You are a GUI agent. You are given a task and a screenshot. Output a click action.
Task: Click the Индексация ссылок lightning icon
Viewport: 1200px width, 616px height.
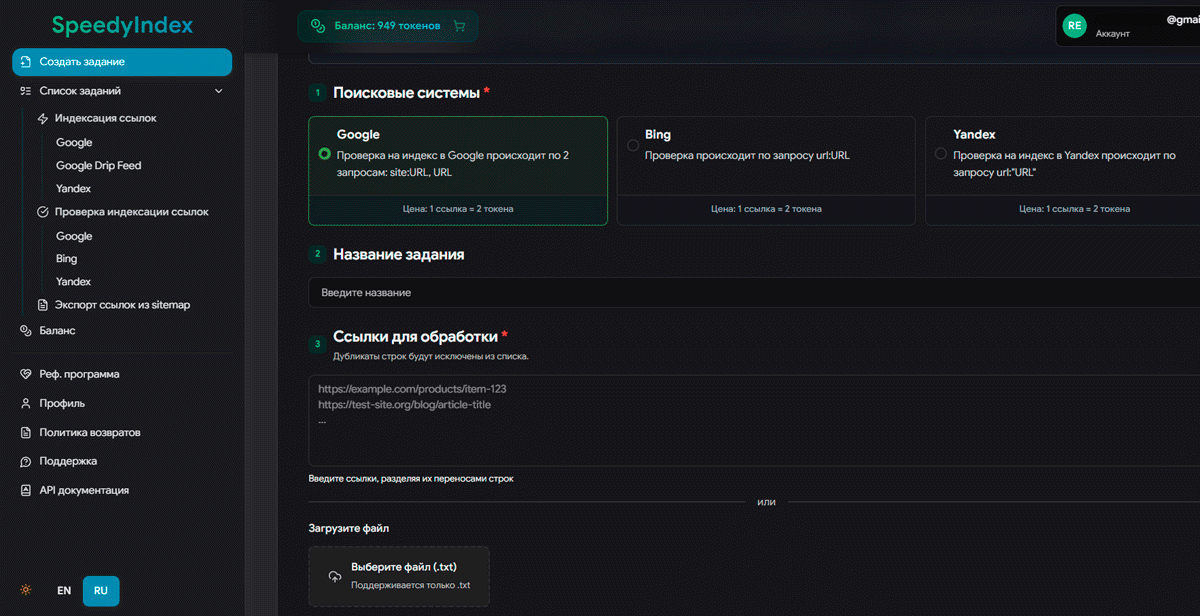tap(43, 118)
